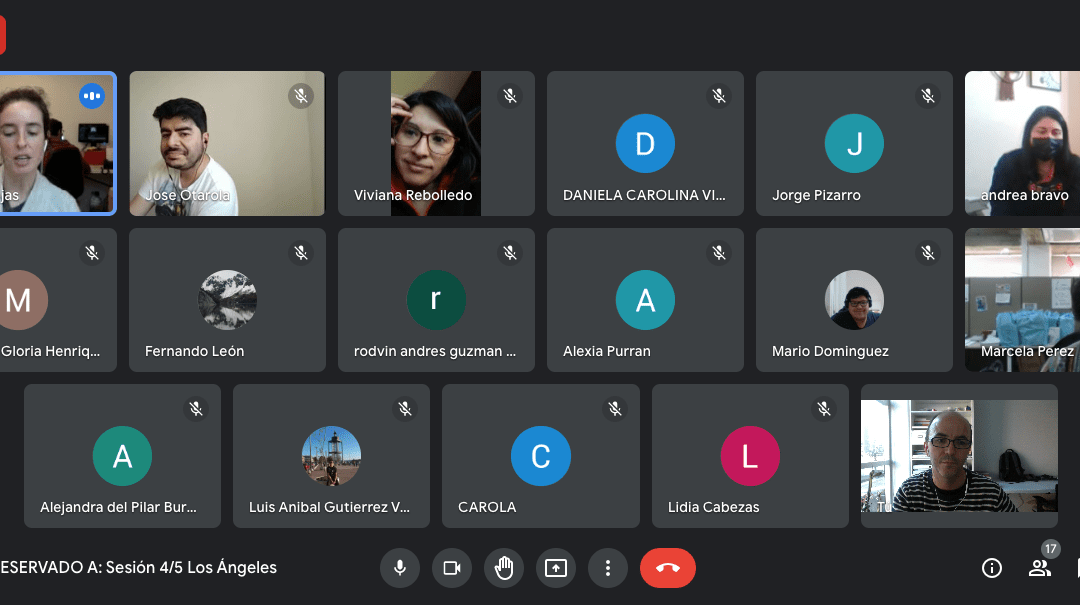Select the self-view video of man in striped shirt

pos(959,456)
